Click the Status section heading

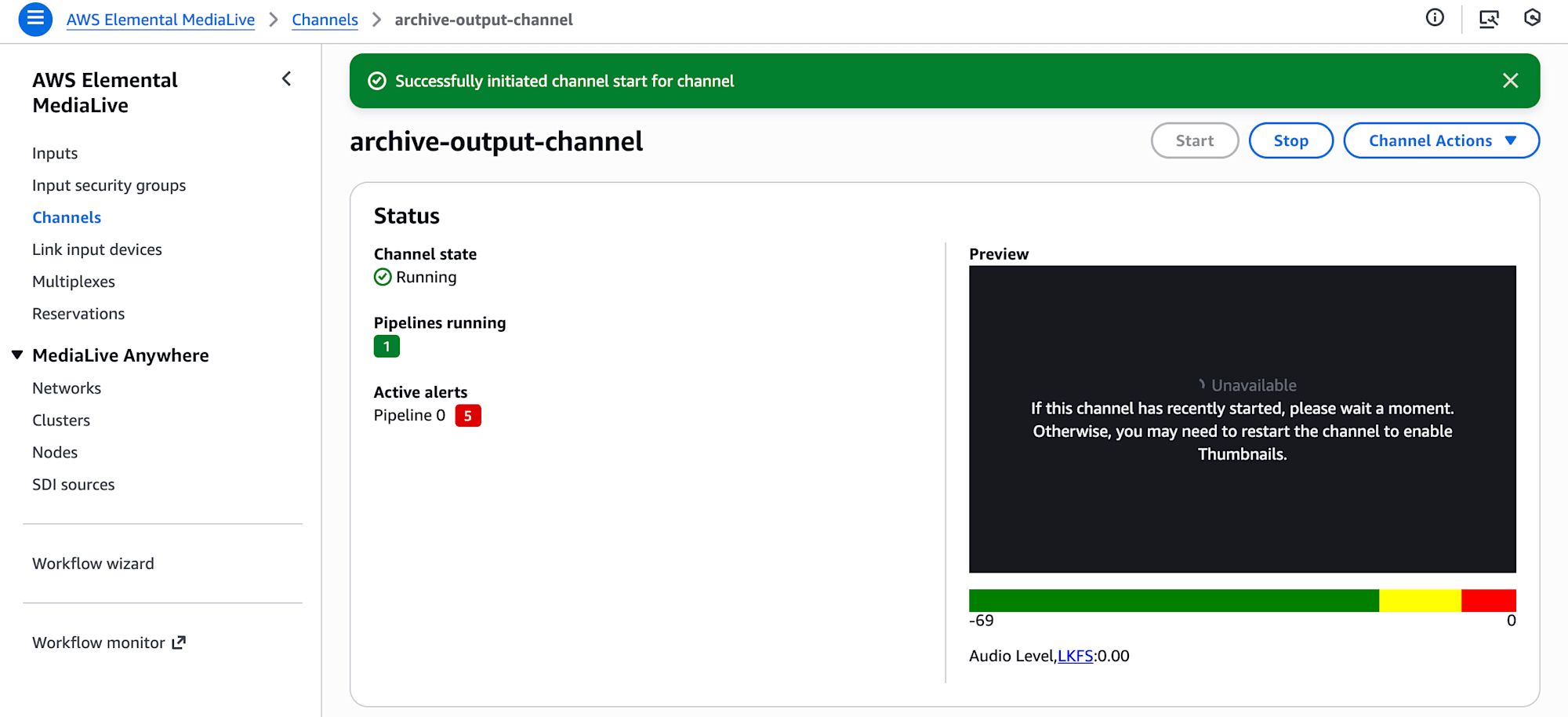point(407,216)
